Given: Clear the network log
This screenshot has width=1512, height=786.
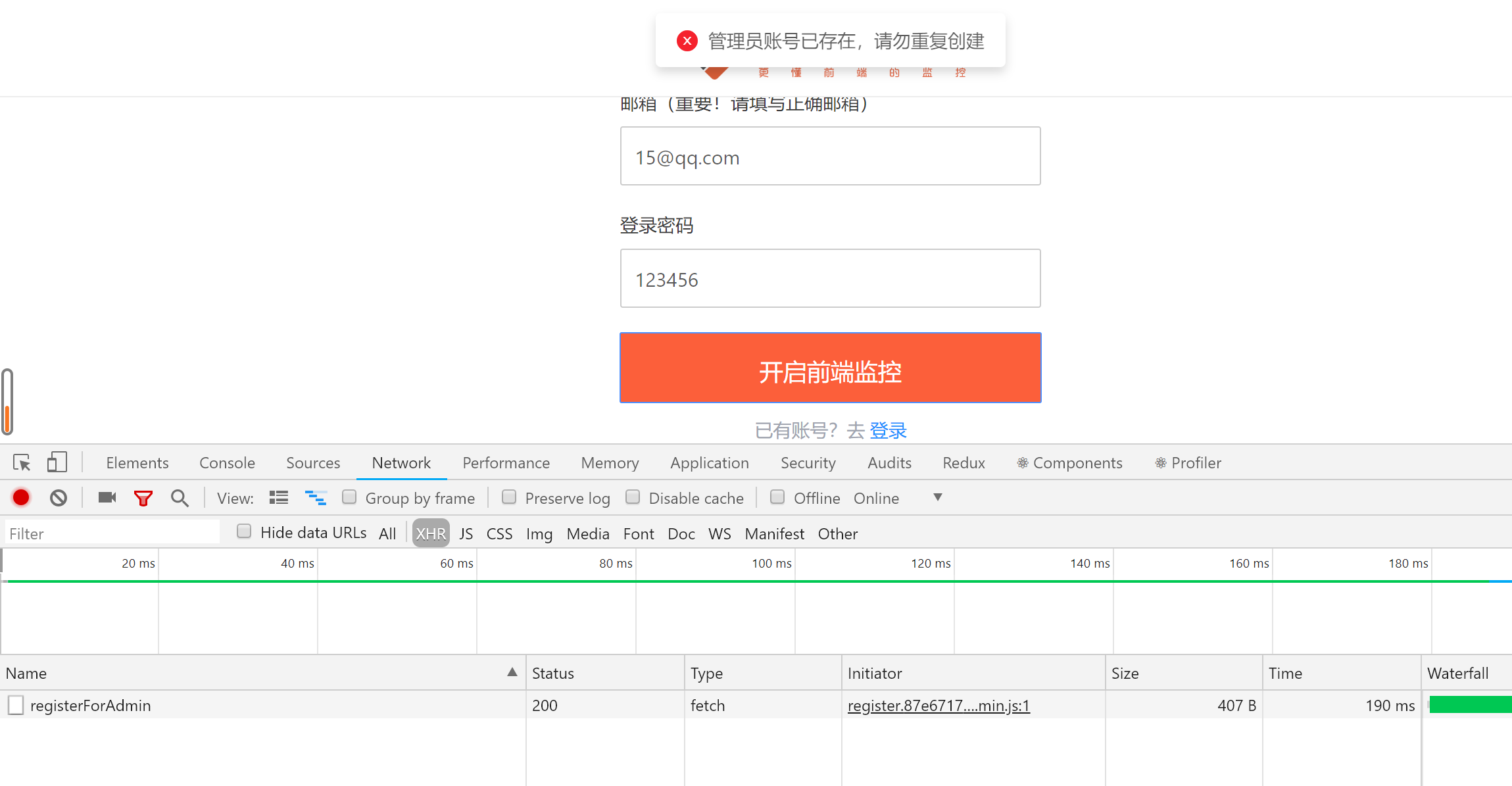Looking at the screenshot, I should coord(59,498).
